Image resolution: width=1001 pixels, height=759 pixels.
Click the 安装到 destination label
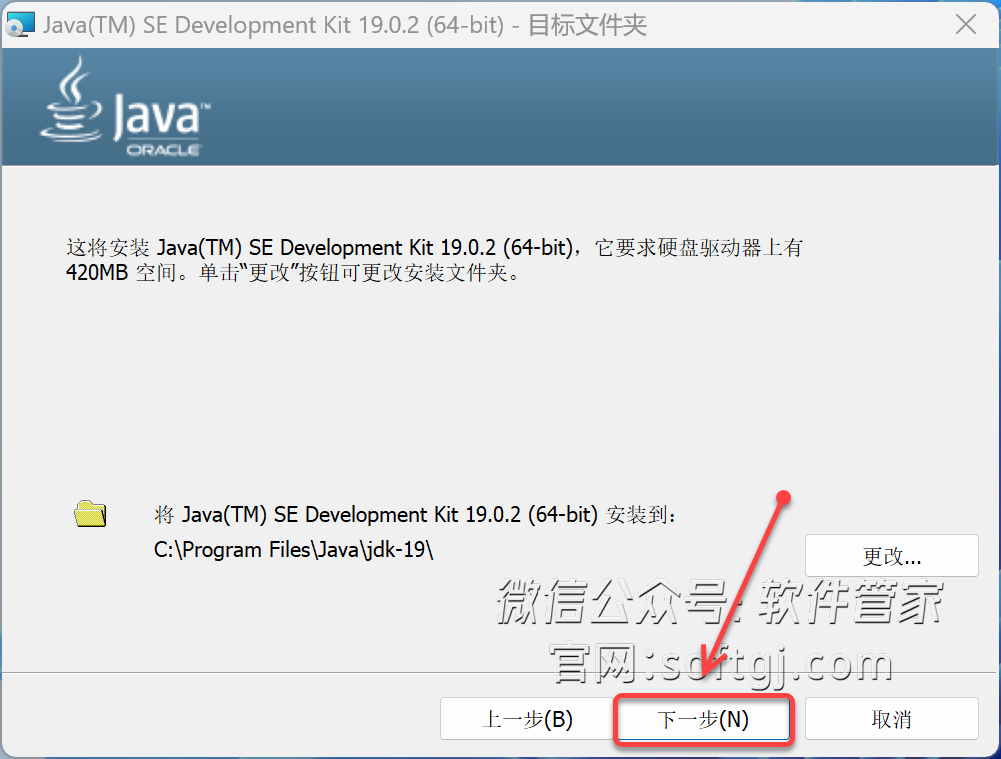(x=415, y=515)
